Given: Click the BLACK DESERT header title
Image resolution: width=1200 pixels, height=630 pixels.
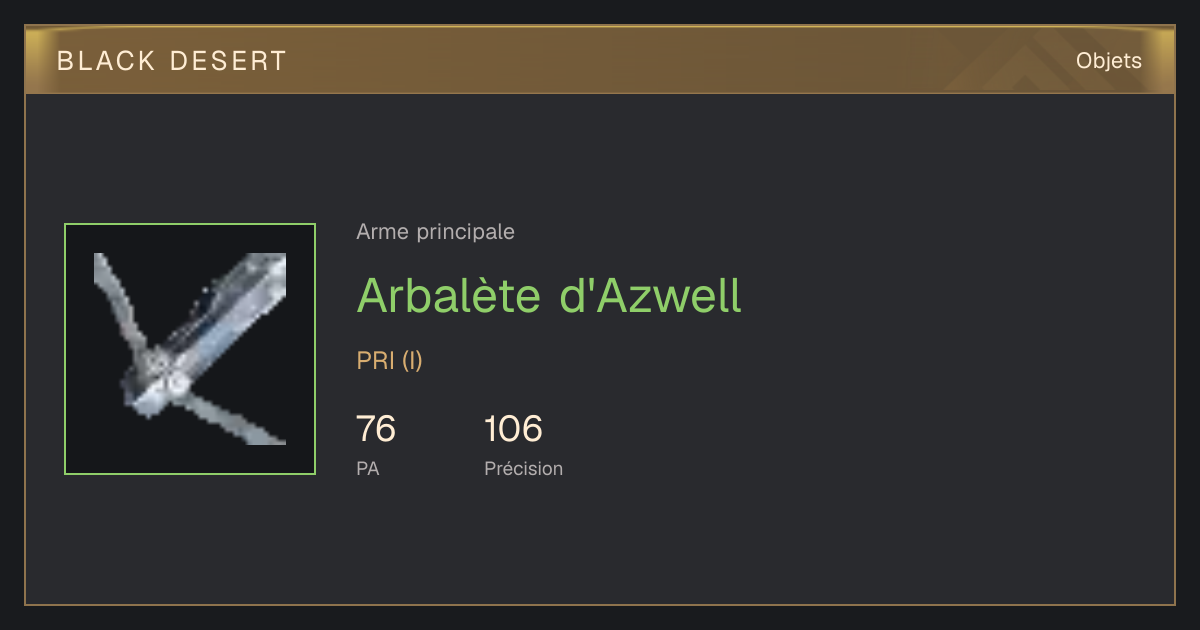Looking at the screenshot, I should 172,61.
